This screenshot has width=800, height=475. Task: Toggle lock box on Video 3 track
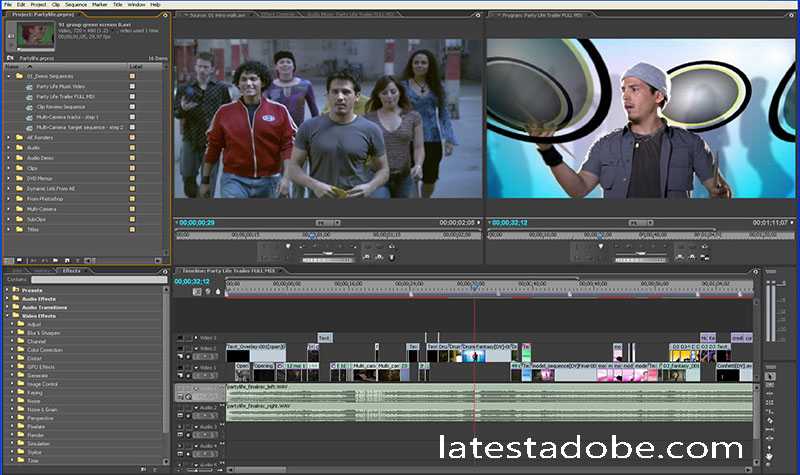(x=188, y=338)
